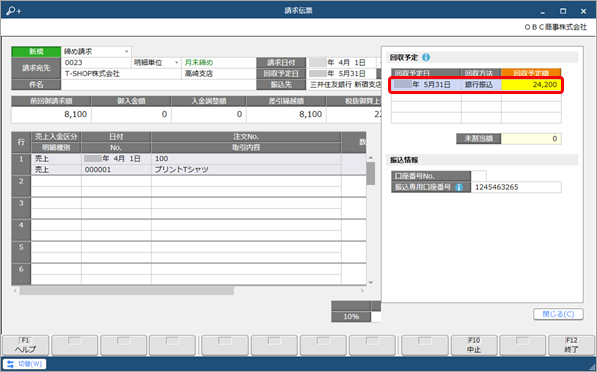Screen dimensions: 597x372
Task: Click 回収予定日 date field in header
Action: (341, 73)
